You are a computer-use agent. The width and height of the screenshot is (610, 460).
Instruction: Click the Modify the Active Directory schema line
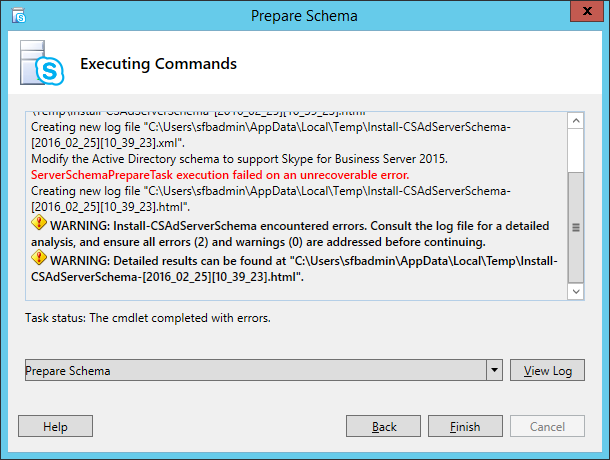pos(239,159)
